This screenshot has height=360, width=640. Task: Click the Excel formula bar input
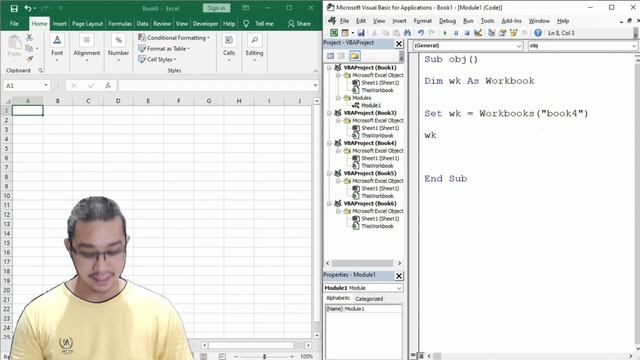[x=216, y=85]
